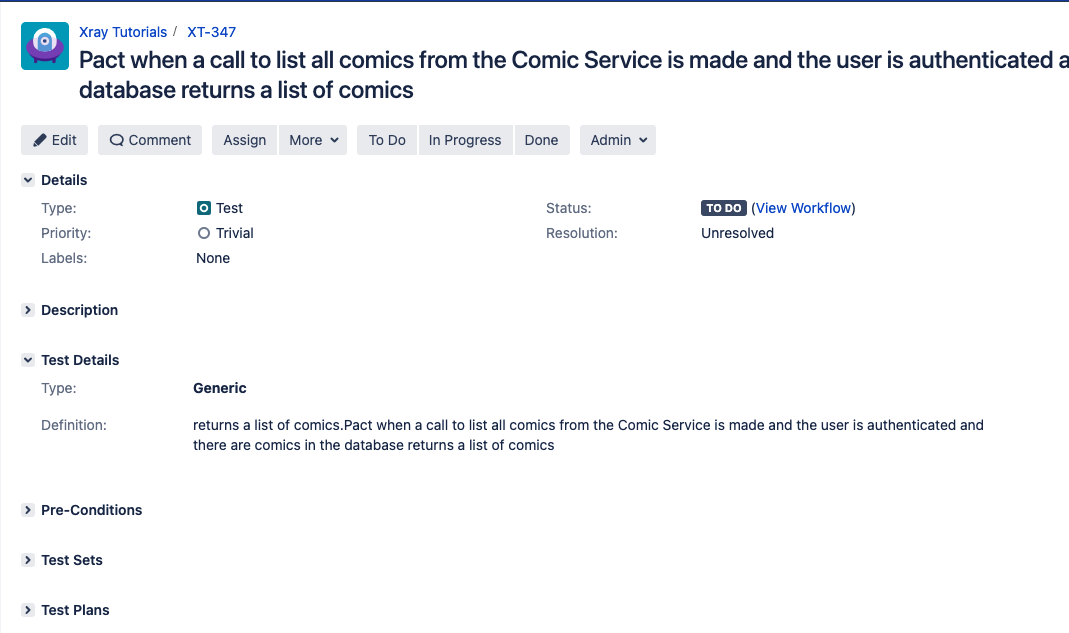The image size is (1069, 633).
Task: Open the View Workflow link
Action: point(803,208)
